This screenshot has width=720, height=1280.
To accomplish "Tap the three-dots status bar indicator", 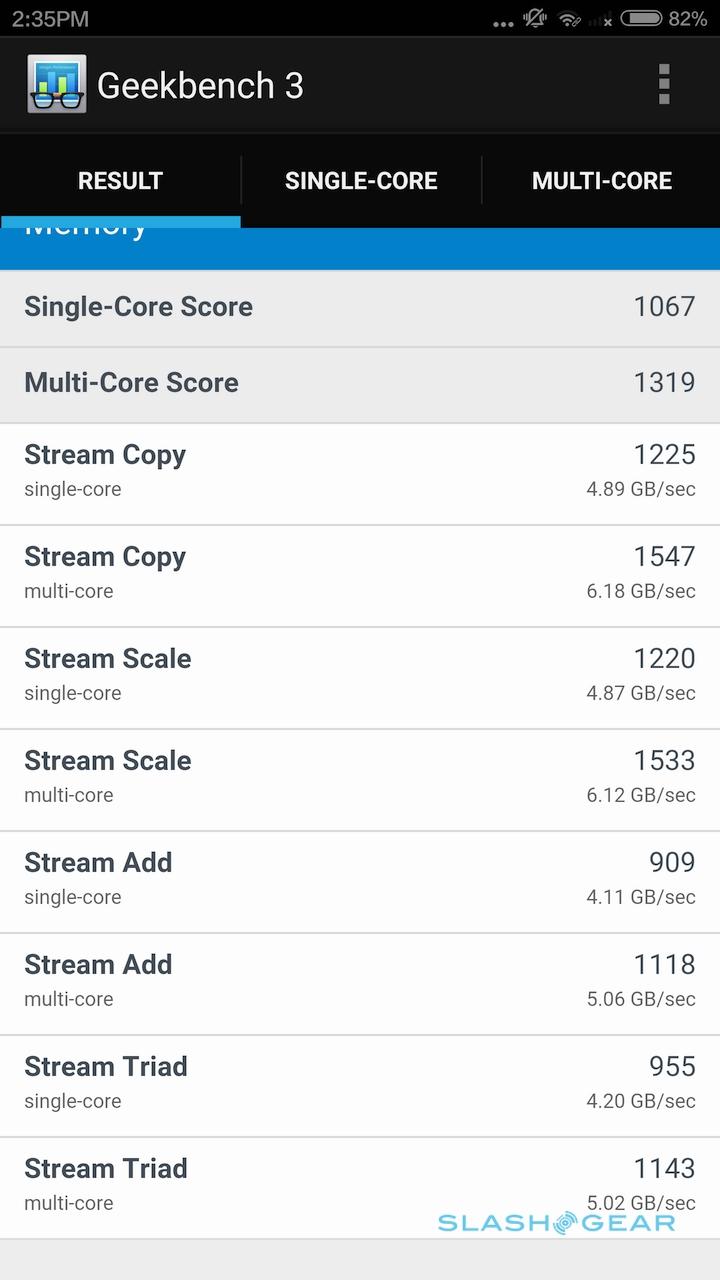I will point(502,21).
